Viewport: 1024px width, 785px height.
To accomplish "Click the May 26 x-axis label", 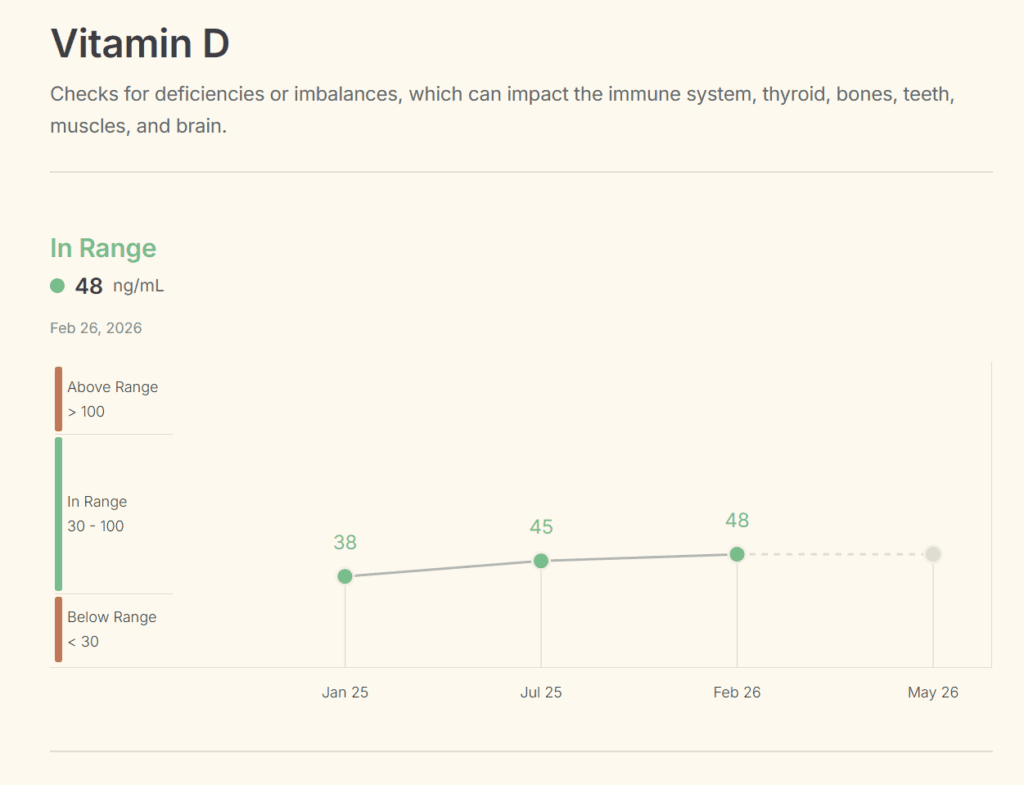I will tap(933, 692).
